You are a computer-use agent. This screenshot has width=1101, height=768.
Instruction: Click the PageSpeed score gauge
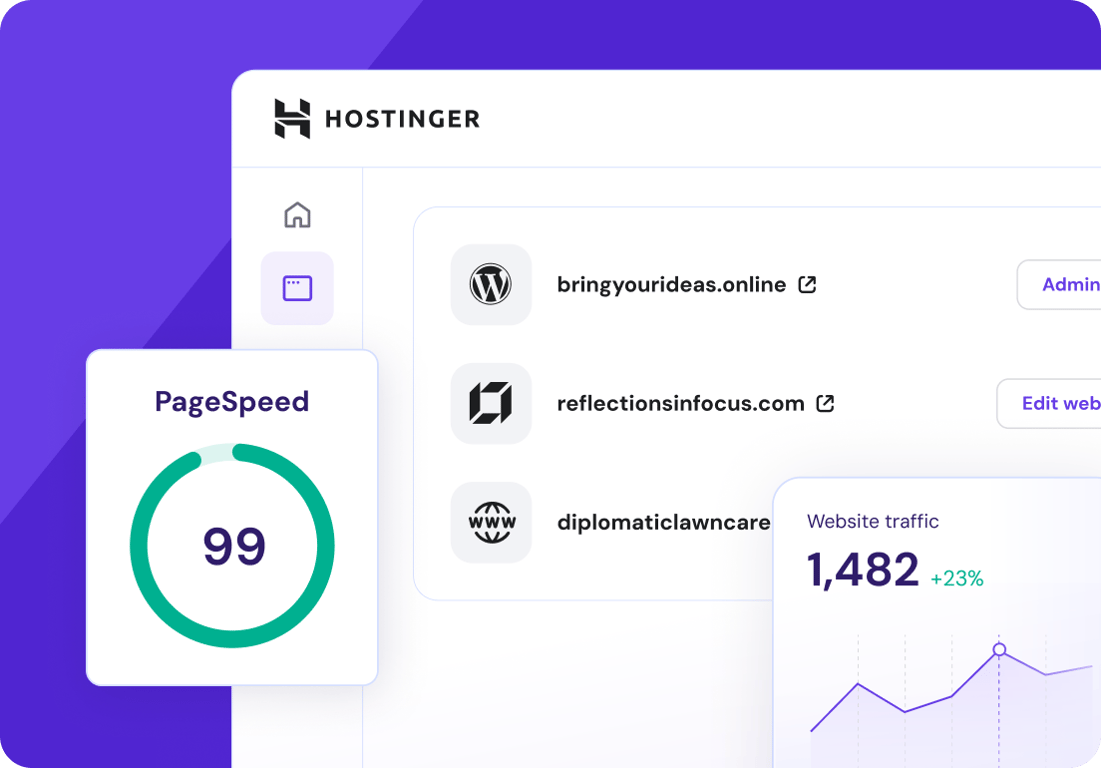point(232,545)
